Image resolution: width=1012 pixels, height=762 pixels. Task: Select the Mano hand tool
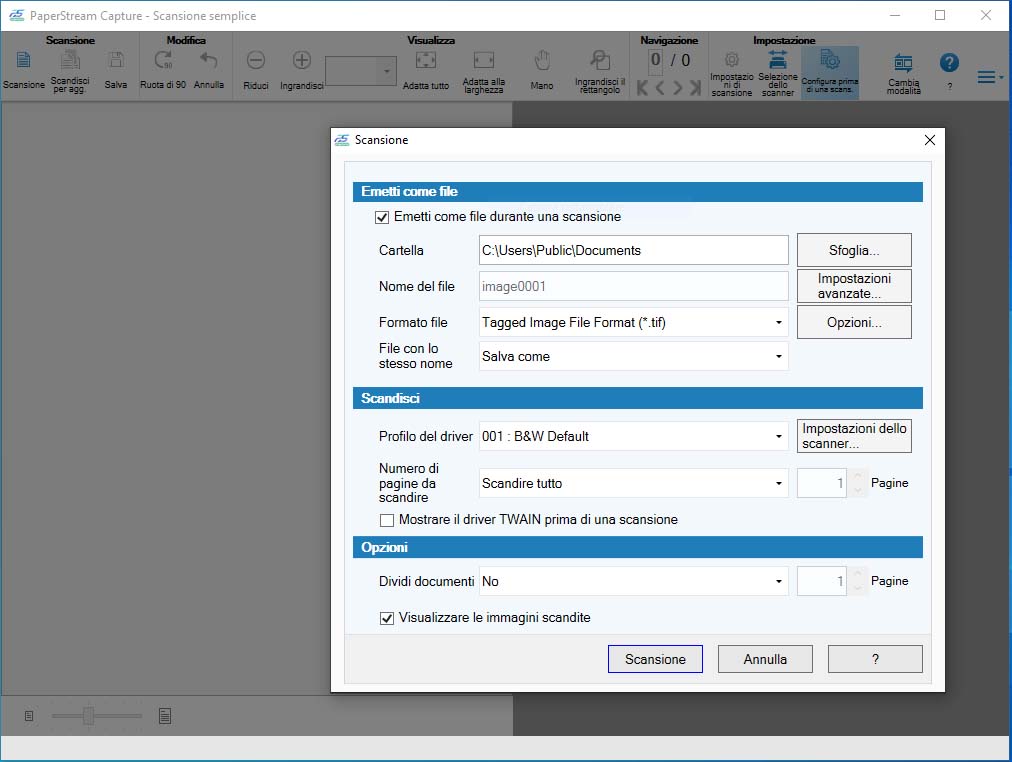tap(541, 62)
